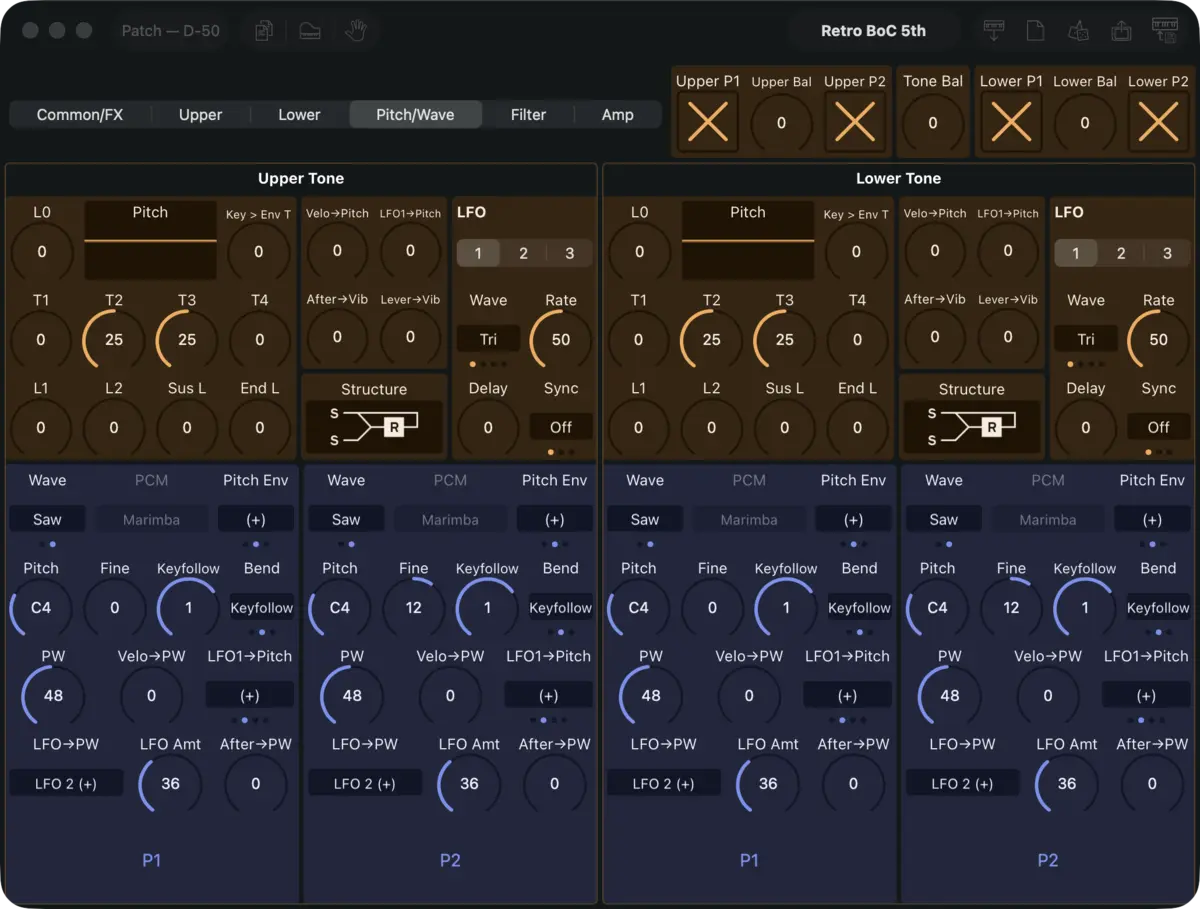Viewport: 1200px width, 909px height.
Task: Open Lower Tone P2 LFO1→Pitch (+) selector
Action: pyautogui.click(x=1146, y=695)
